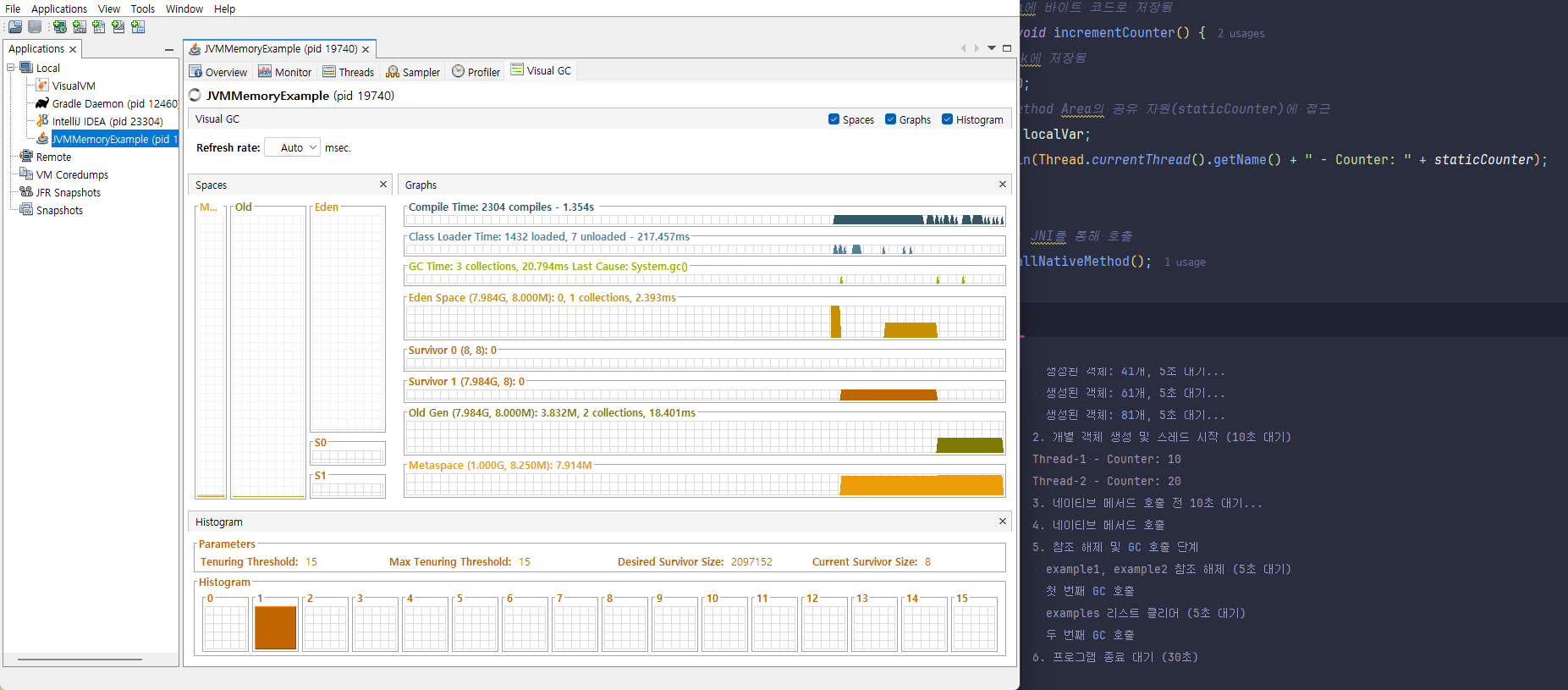
Task: Open the Tools menu
Action: (142, 8)
